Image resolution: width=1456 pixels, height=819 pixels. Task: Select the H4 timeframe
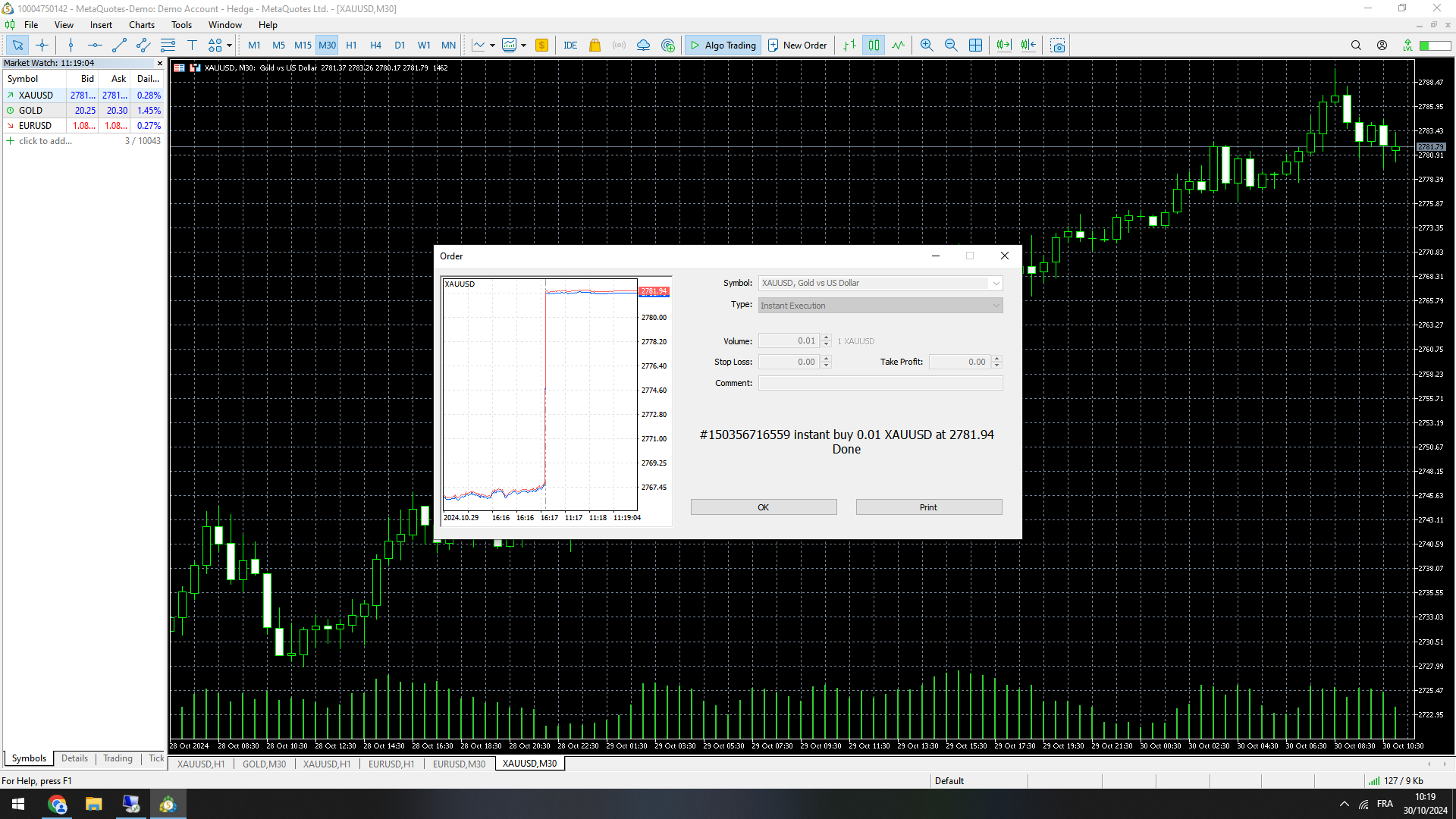[x=375, y=45]
